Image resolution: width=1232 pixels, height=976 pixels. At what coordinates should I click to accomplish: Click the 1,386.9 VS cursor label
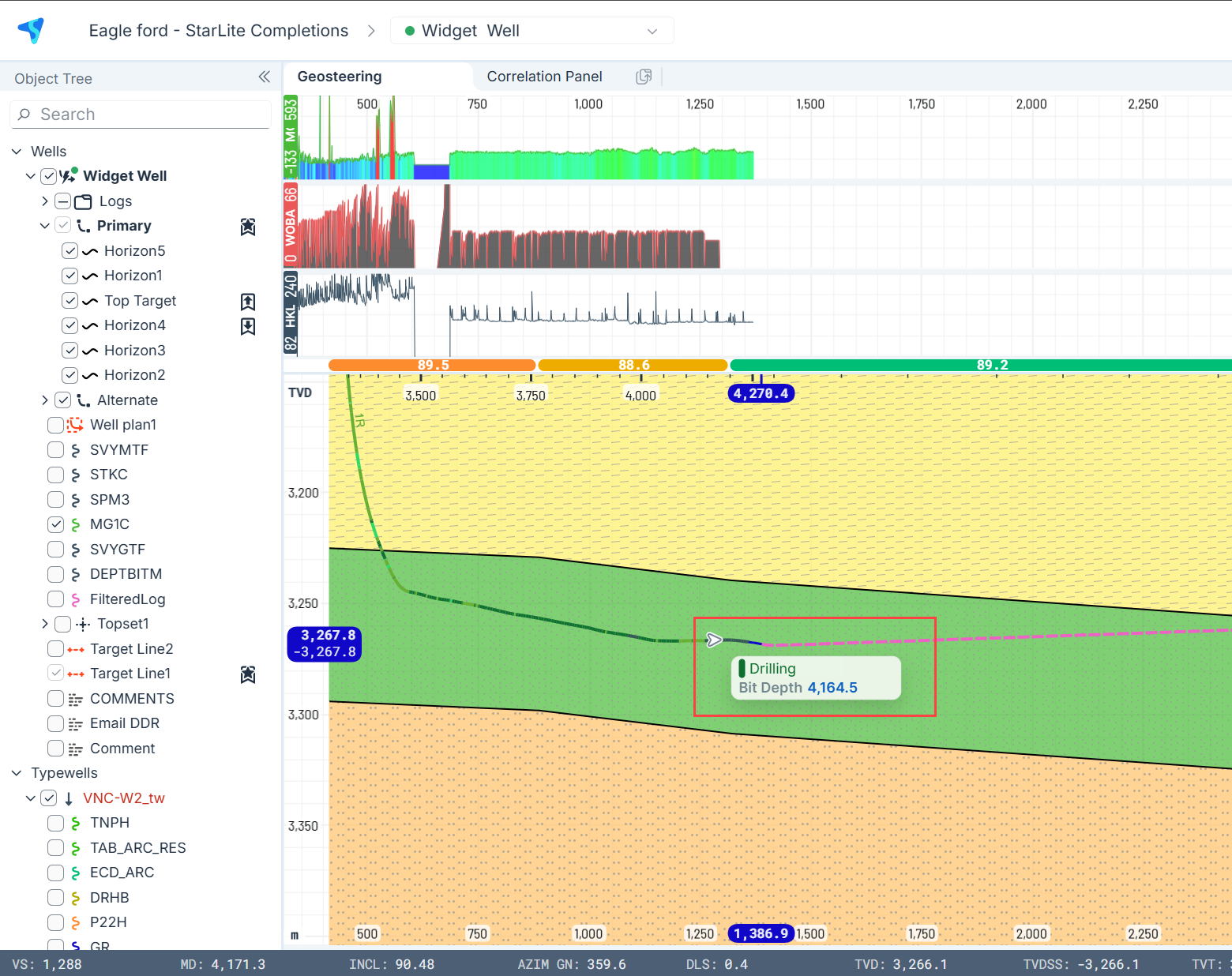[761, 933]
